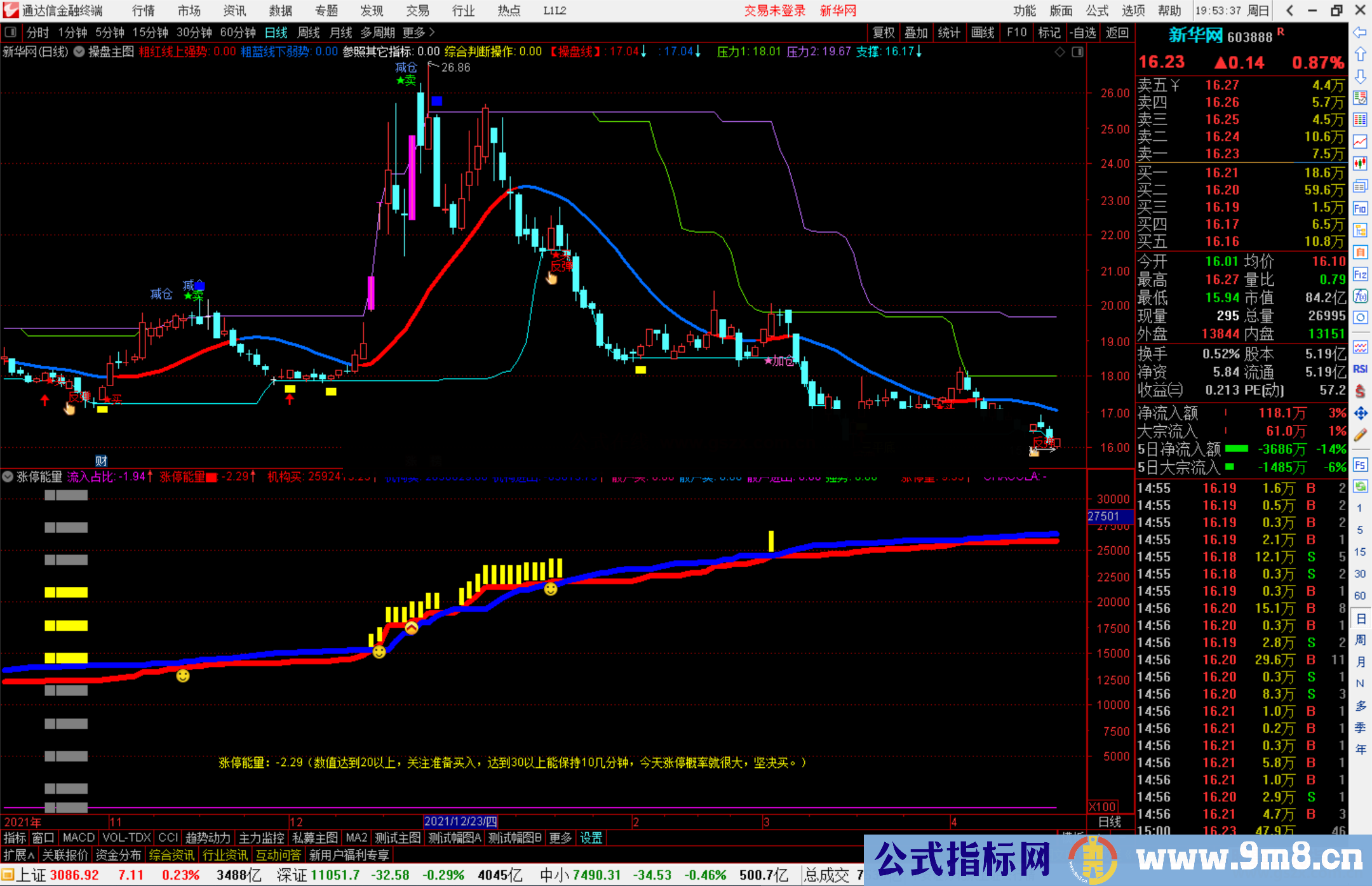1372x886 pixels.
Task: Expand the 涨停能量 indicator dropdown arrow
Action: click(8, 476)
